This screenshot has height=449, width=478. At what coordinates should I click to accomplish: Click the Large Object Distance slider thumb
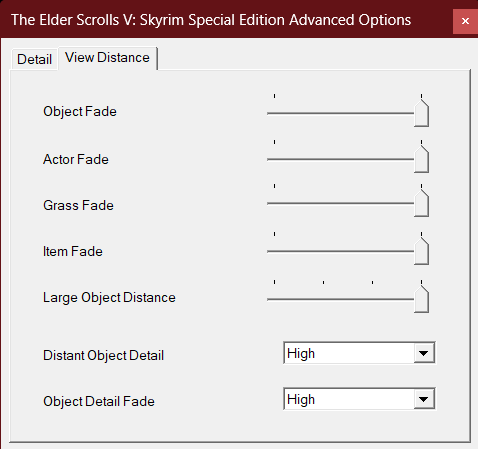click(x=421, y=299)
